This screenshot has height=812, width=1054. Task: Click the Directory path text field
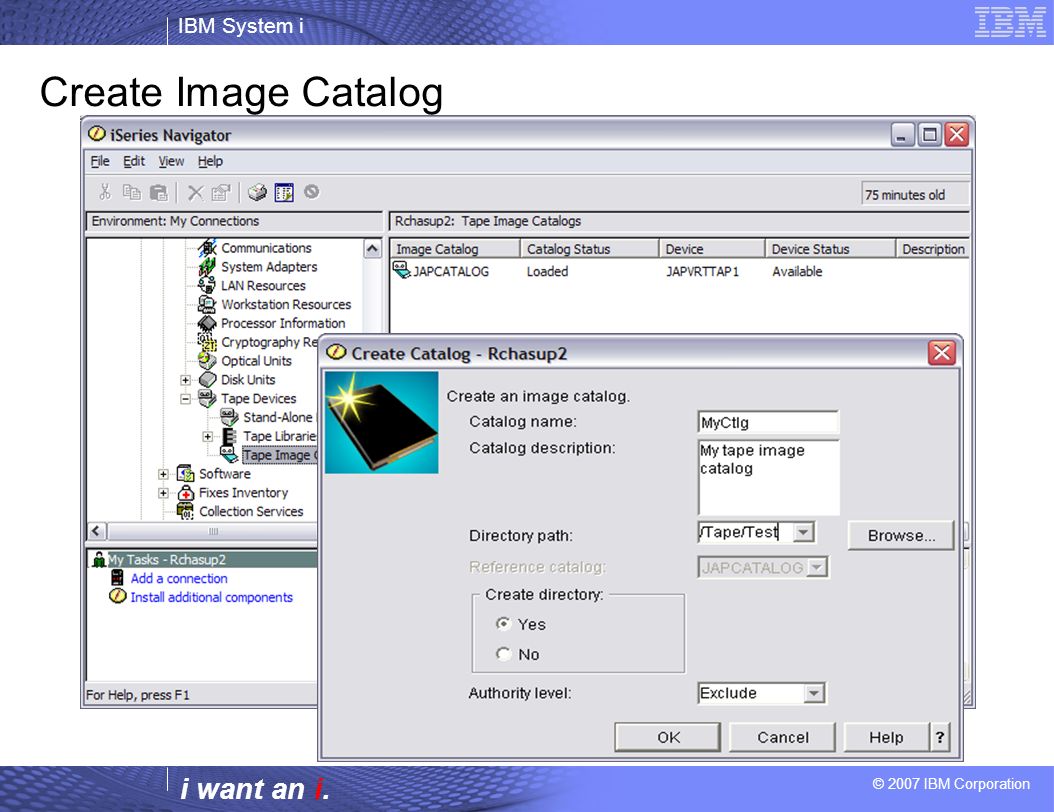coord(745,532)
